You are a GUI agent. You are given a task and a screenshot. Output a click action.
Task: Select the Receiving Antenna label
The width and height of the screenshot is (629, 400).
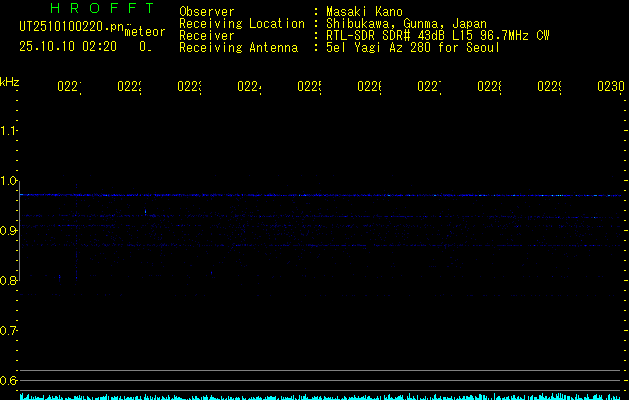point(238,47)
